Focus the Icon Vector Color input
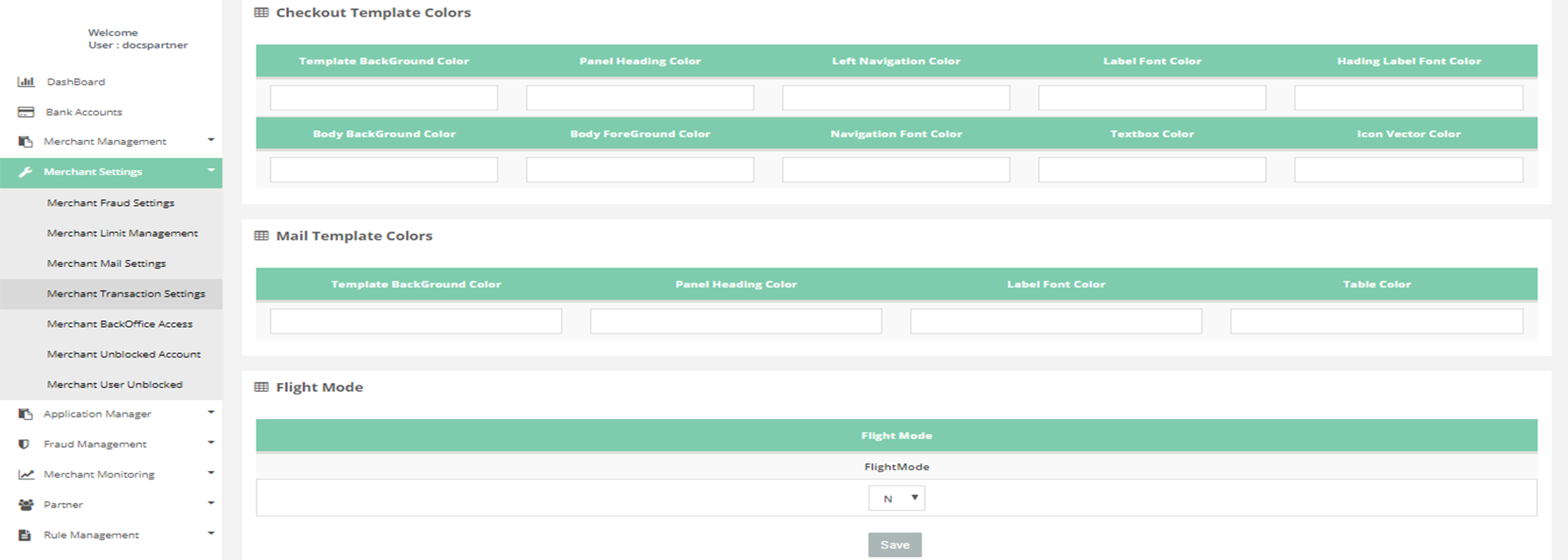1568x560 pixels. (1408, 170)
